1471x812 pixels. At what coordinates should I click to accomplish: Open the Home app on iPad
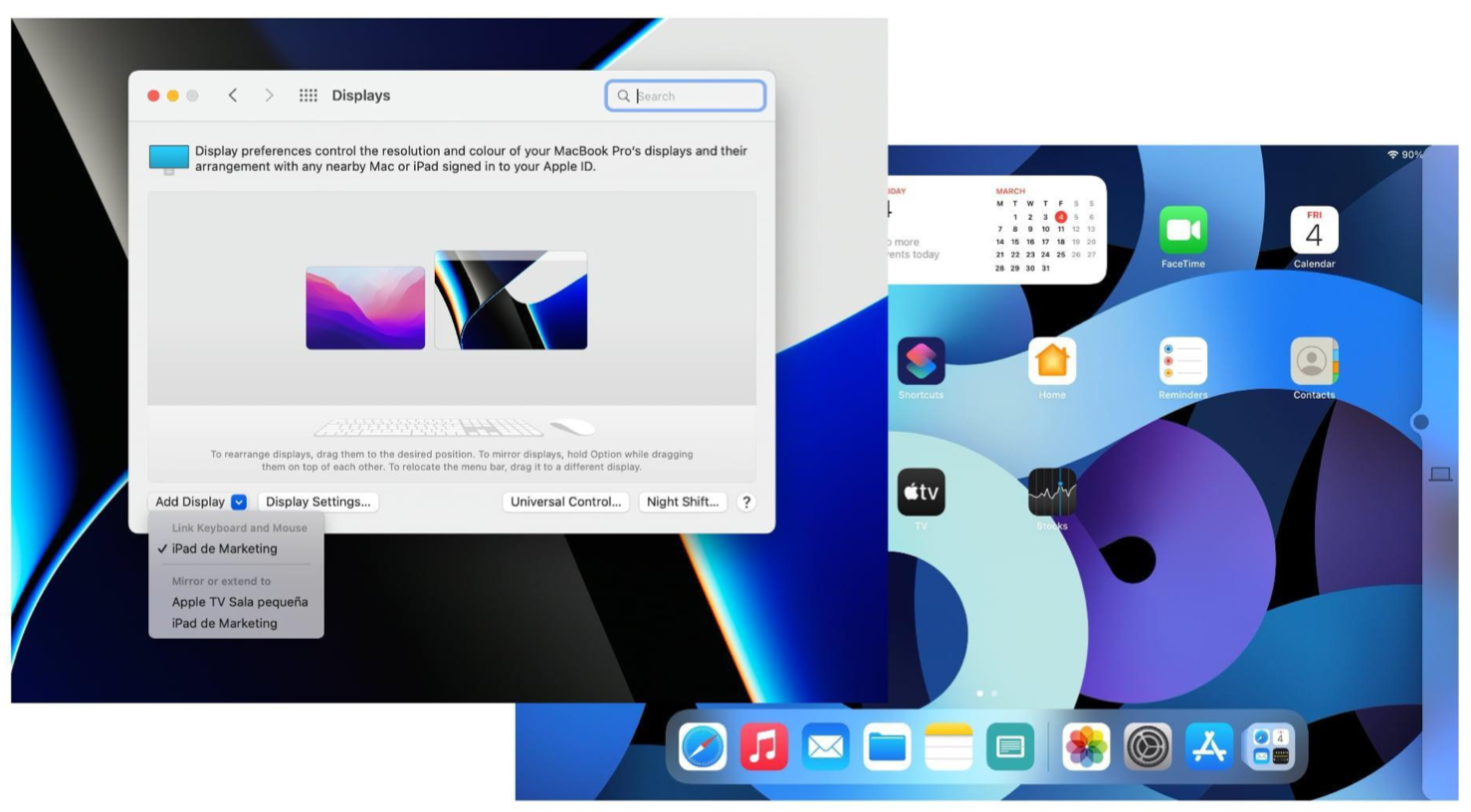(1052, 361)
